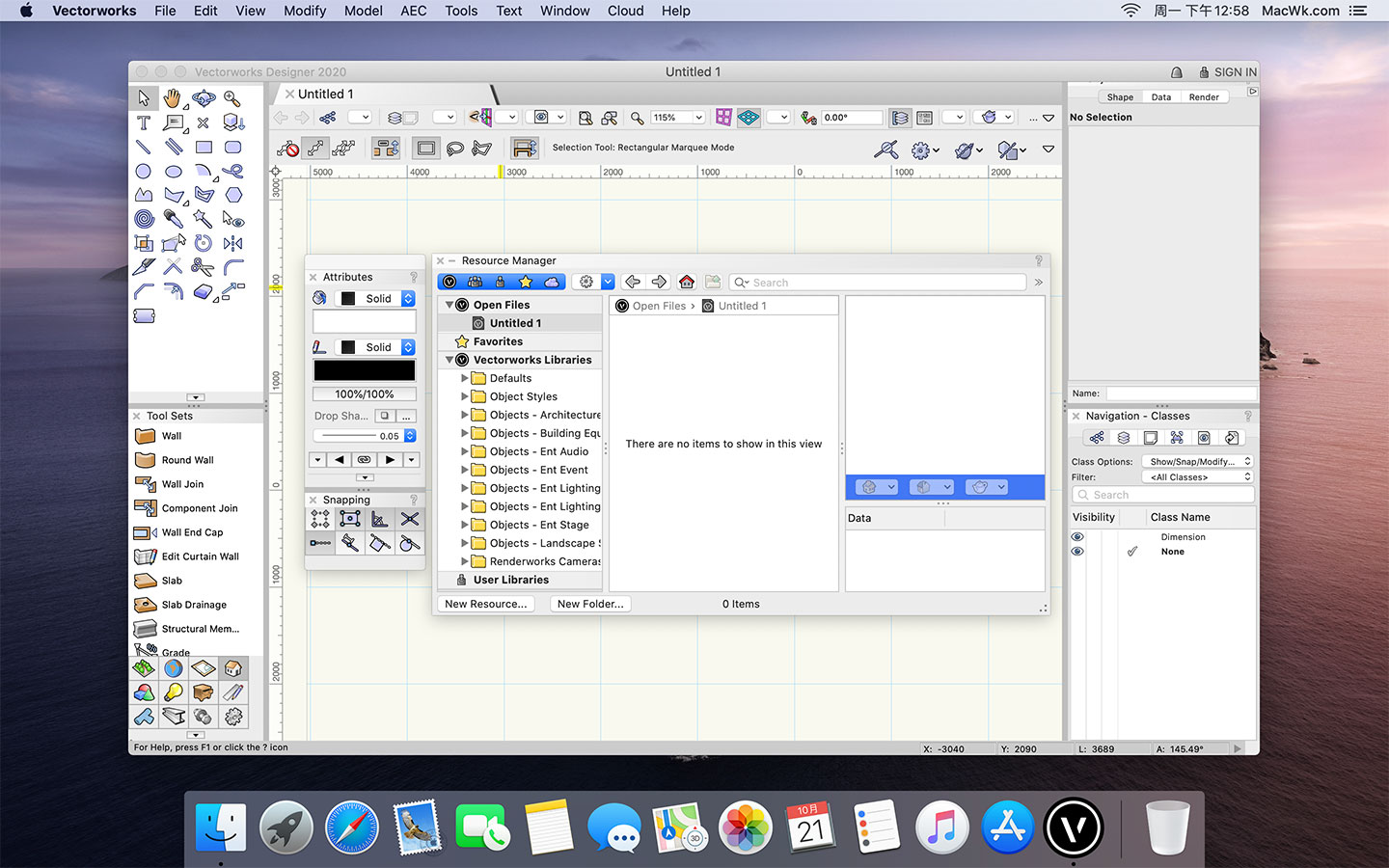
Task: Toggle Snap to Angle in Snapping palette
Action: point(380,519)
